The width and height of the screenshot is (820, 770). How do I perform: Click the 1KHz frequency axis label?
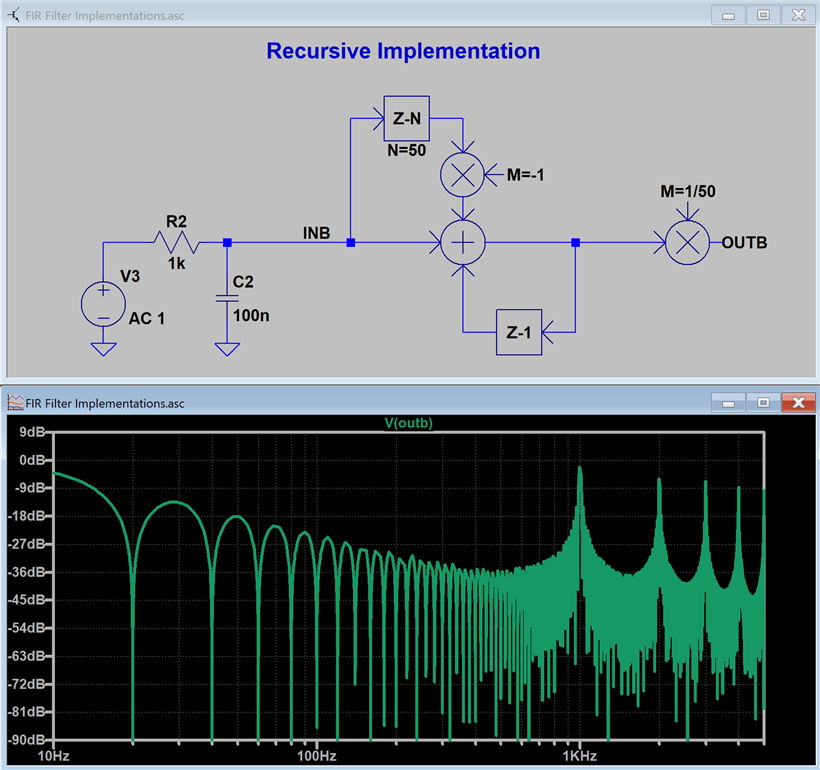pos(579,756)
